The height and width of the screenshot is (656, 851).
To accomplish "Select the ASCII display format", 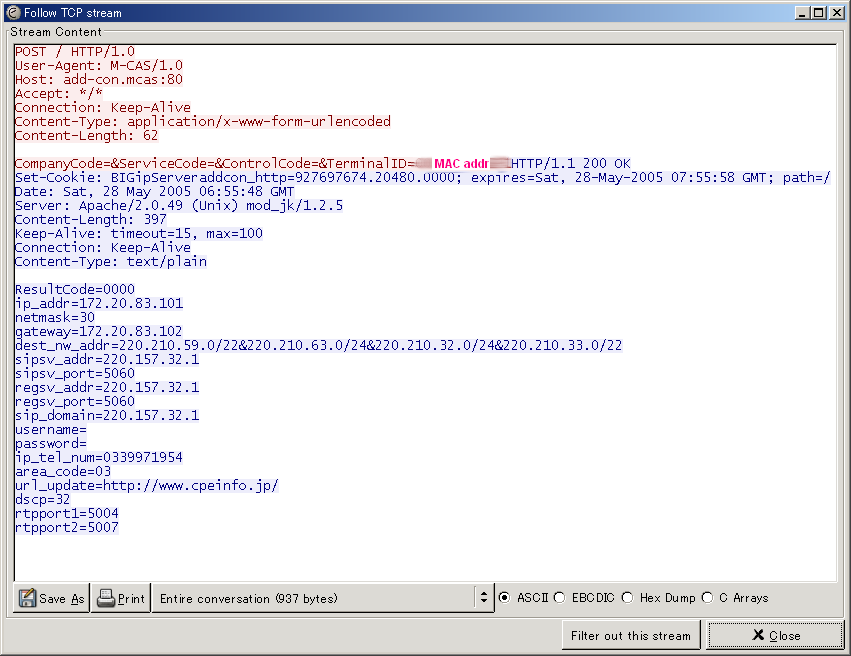I will (504, 598).
